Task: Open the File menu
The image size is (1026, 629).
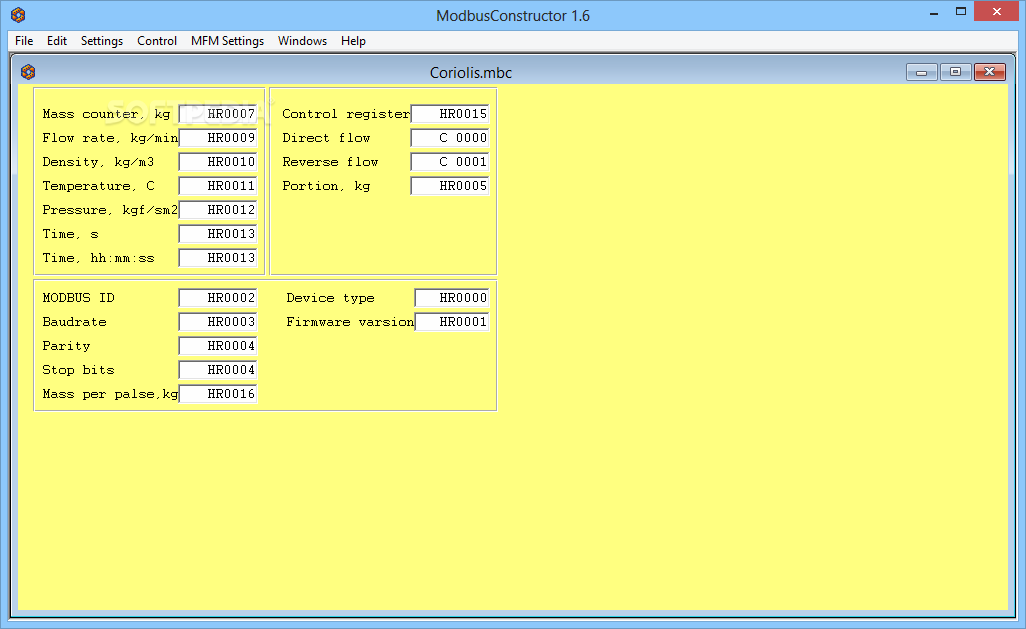Action: (x=24, y=41)
